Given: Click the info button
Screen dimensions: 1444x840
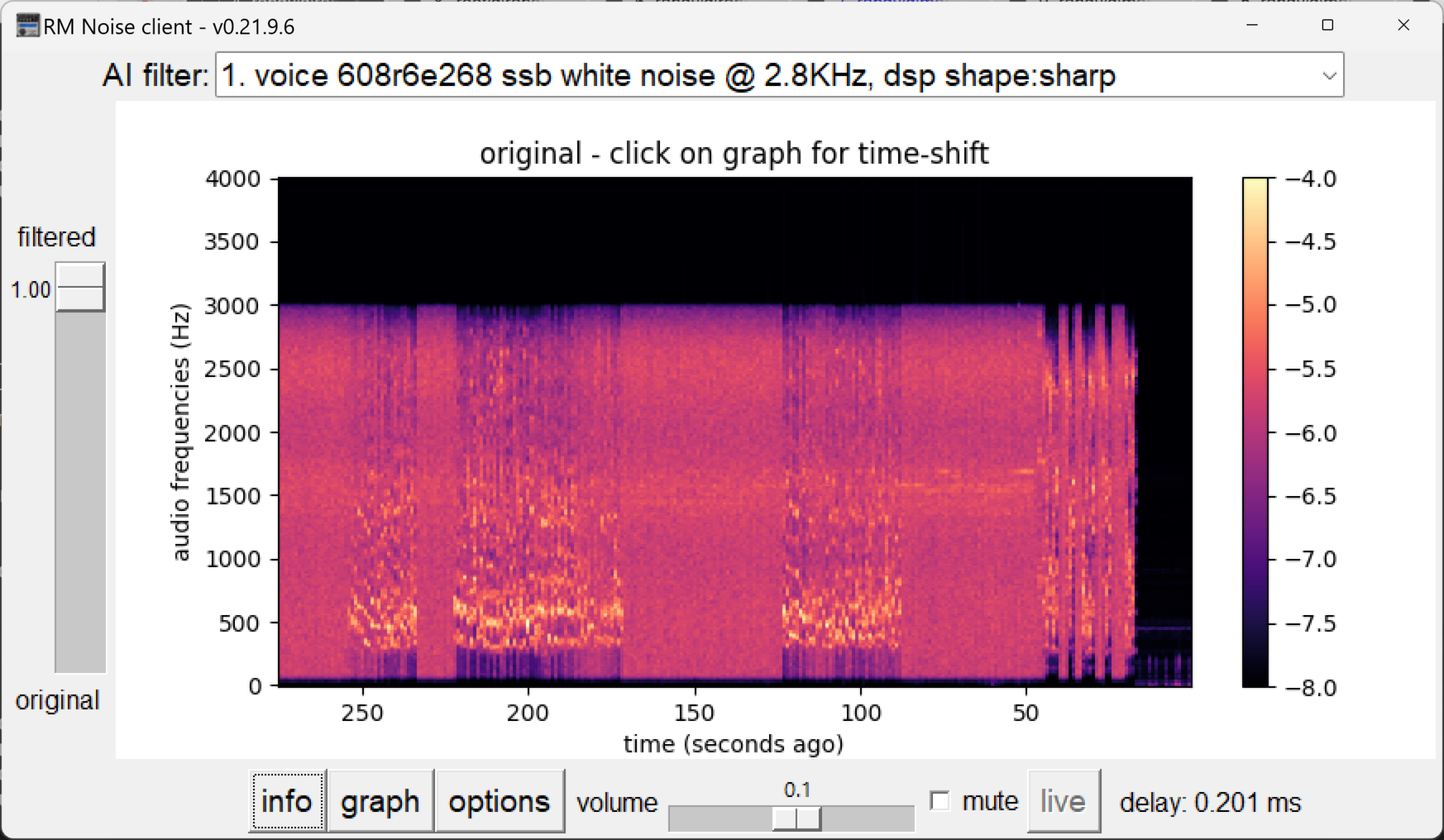Looking at the screenshot, I should point(287,801).
